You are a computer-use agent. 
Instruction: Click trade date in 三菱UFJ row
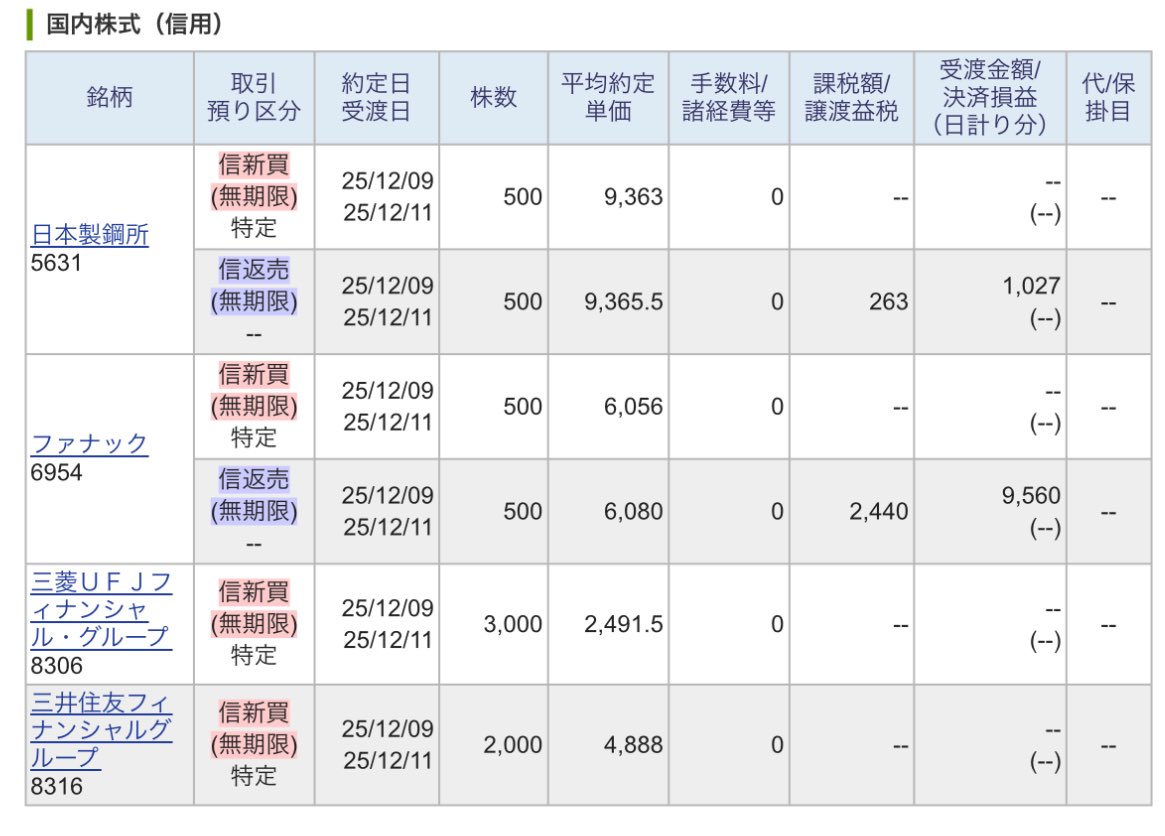(387, 609)
